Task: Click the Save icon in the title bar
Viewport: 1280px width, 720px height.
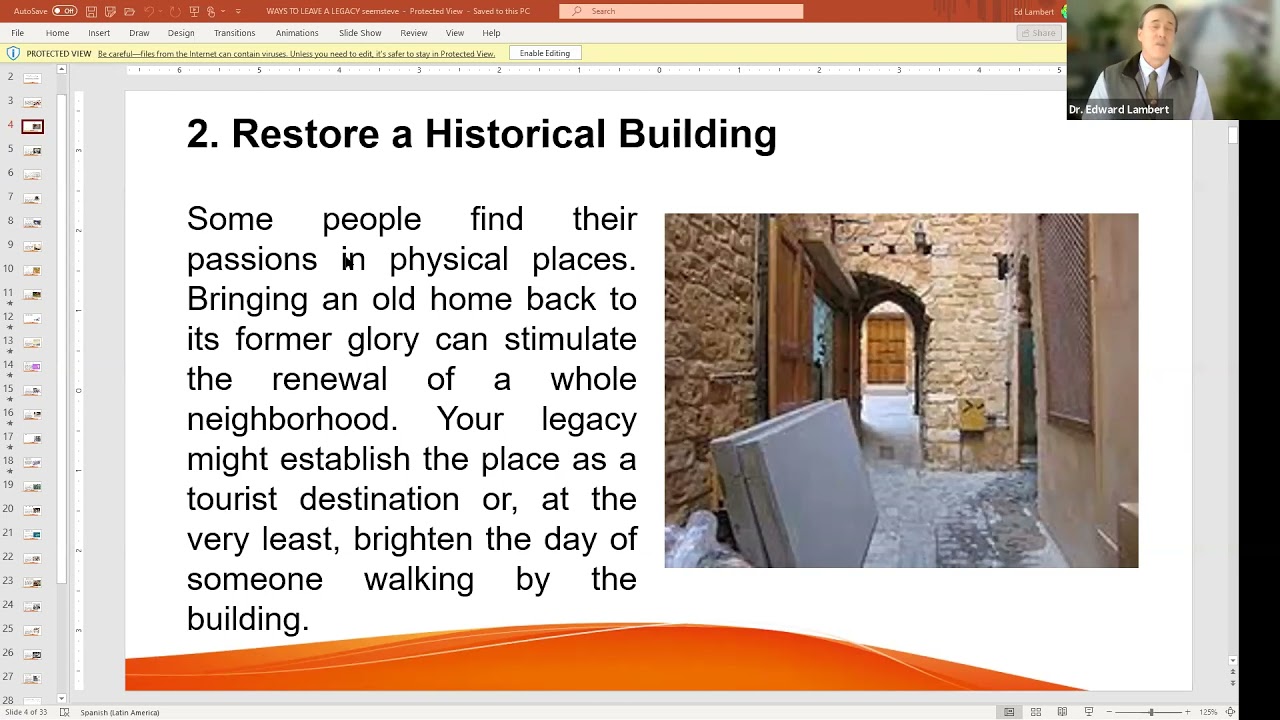Action: click(x=91, y=11)
